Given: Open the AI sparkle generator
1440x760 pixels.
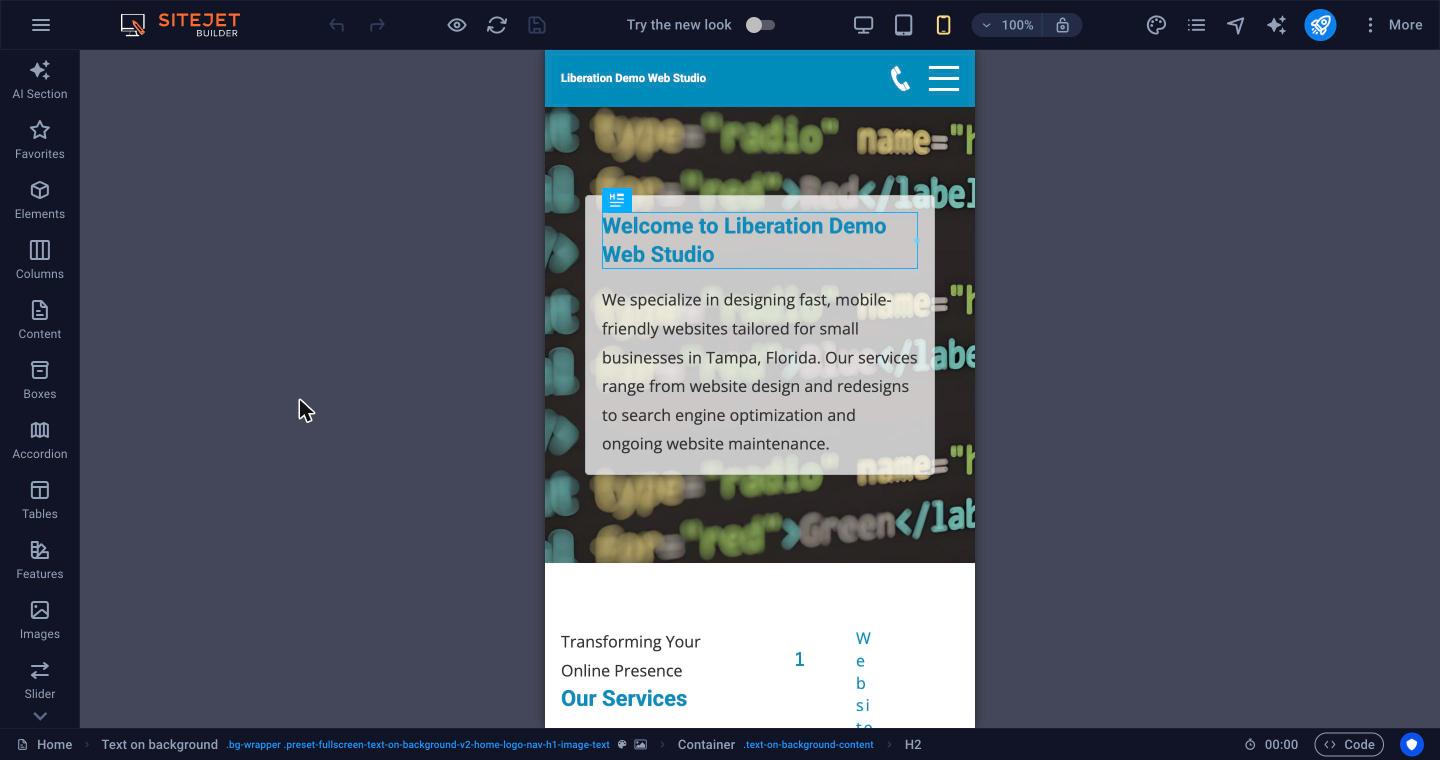Looking at the screenshot, I should 1276,25.
